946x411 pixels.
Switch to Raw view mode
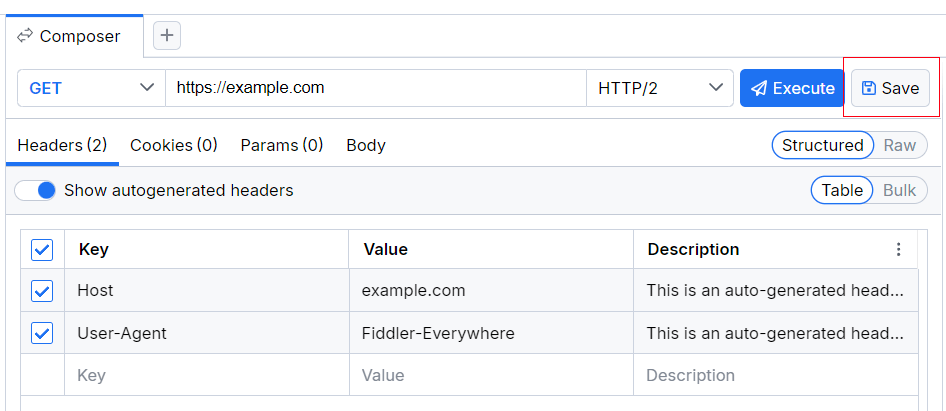900,145
